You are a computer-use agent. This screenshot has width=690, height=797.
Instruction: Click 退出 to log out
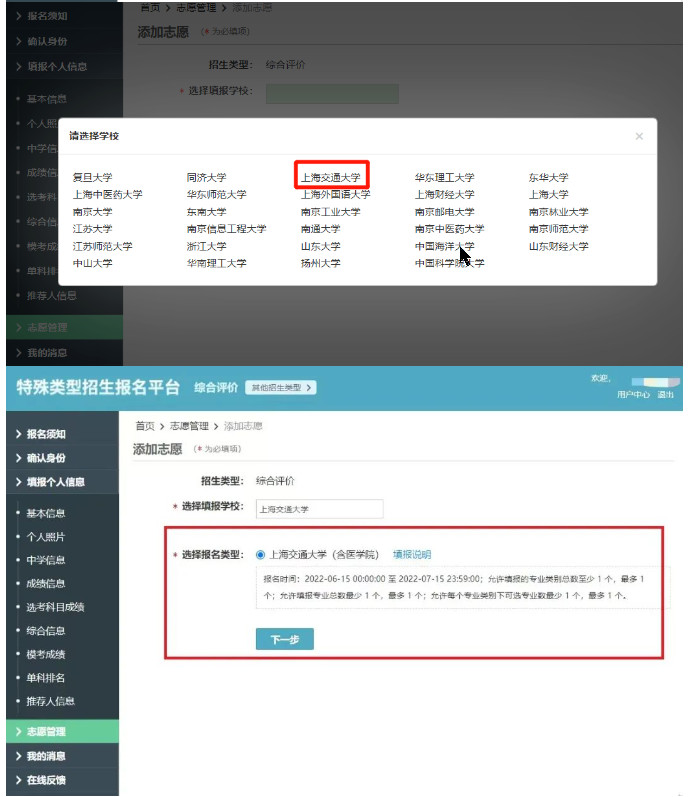coord(665,394)
